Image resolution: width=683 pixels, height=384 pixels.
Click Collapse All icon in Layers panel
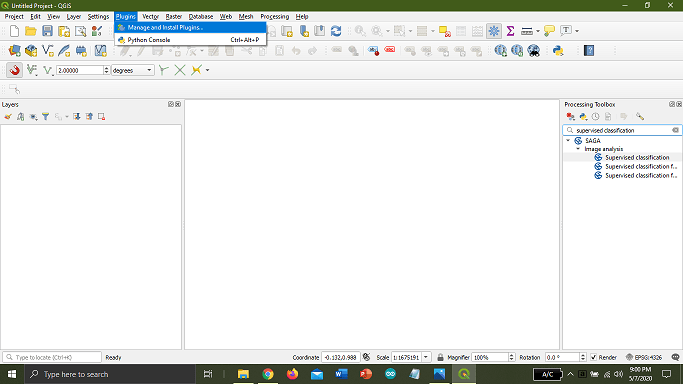click(89, 117)
